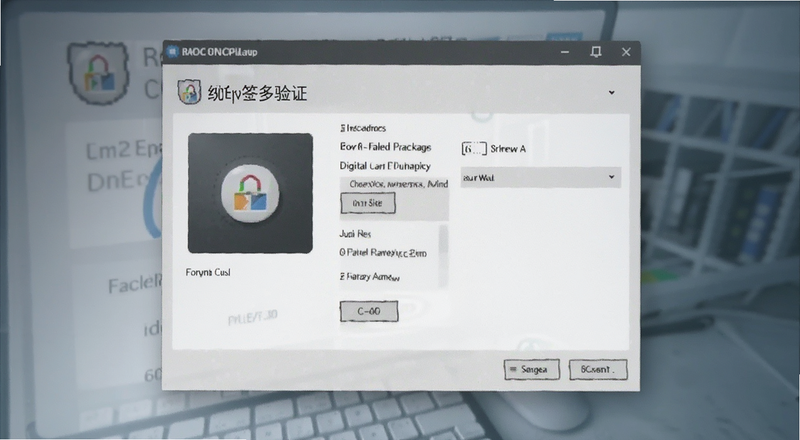Click the "Forynt Cusl" label
800x440 pixels.
click(208, 272)
